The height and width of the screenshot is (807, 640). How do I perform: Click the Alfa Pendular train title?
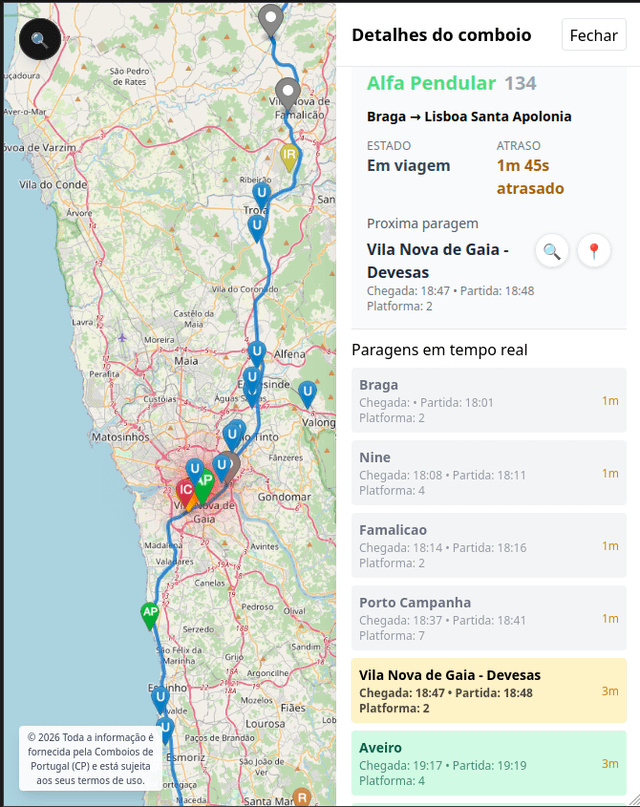(x=431, y=84)
